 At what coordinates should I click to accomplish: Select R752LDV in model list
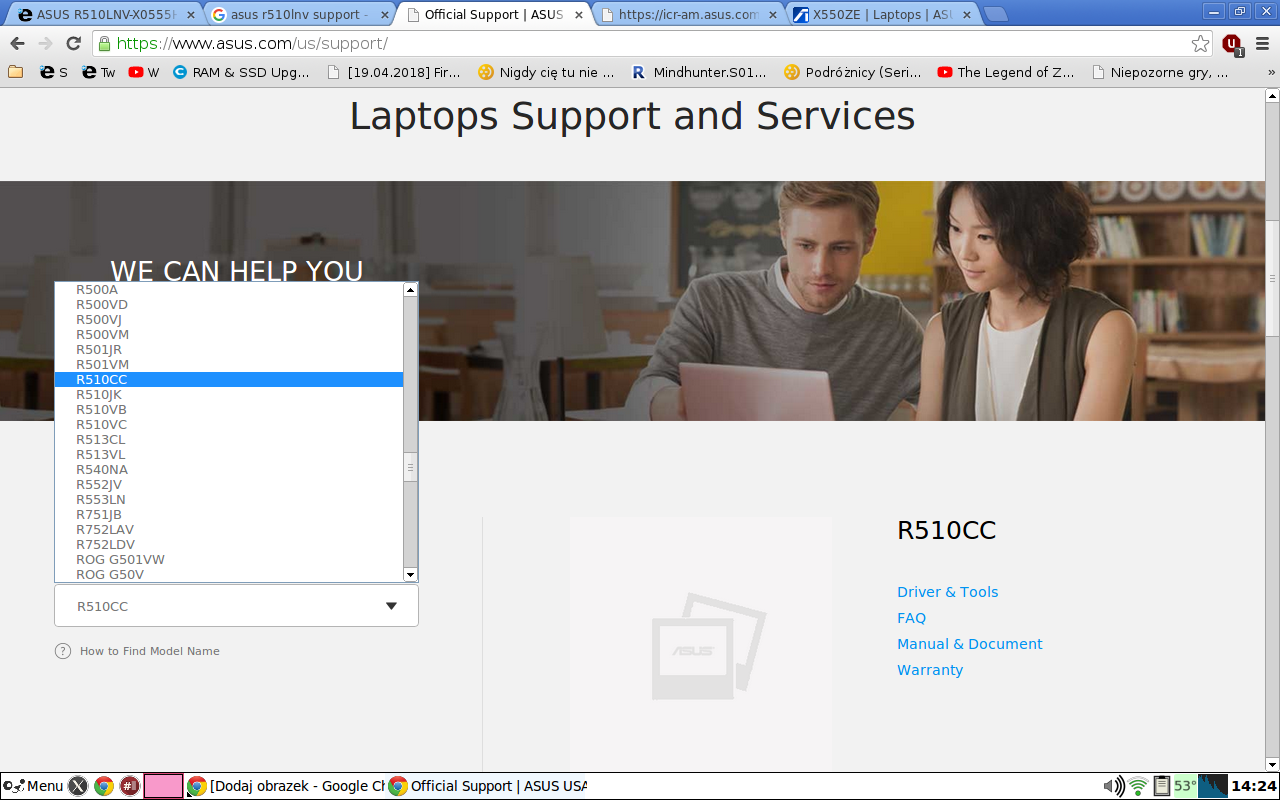coord(229,545)
